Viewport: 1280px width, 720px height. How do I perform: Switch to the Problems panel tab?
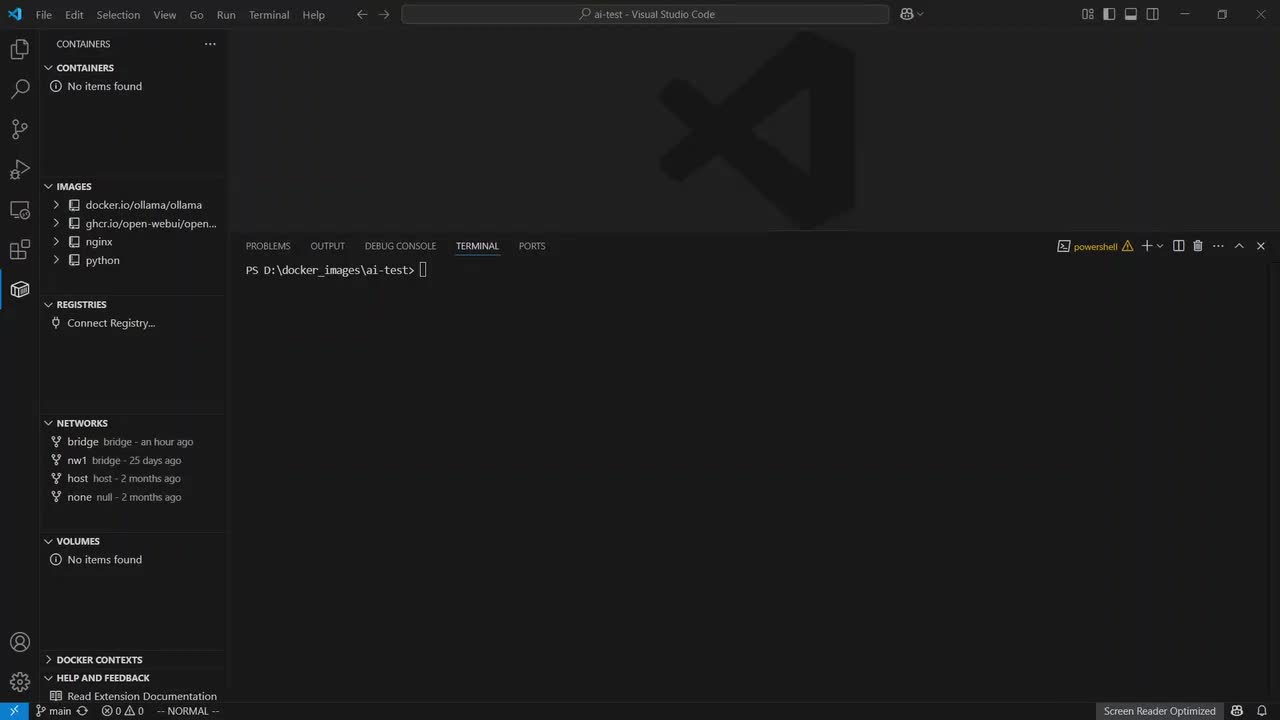(x=268, y=246)
